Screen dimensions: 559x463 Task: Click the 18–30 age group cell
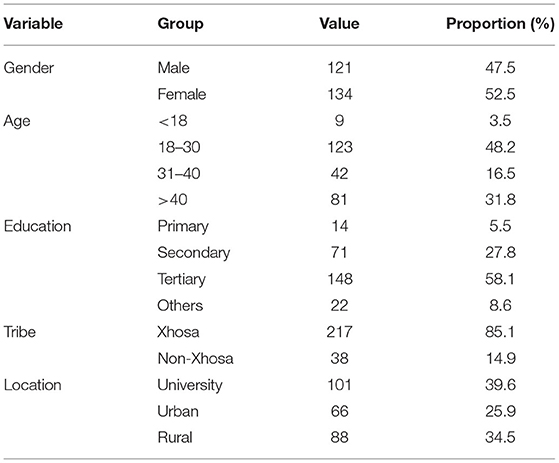click(x=179, y=147)
